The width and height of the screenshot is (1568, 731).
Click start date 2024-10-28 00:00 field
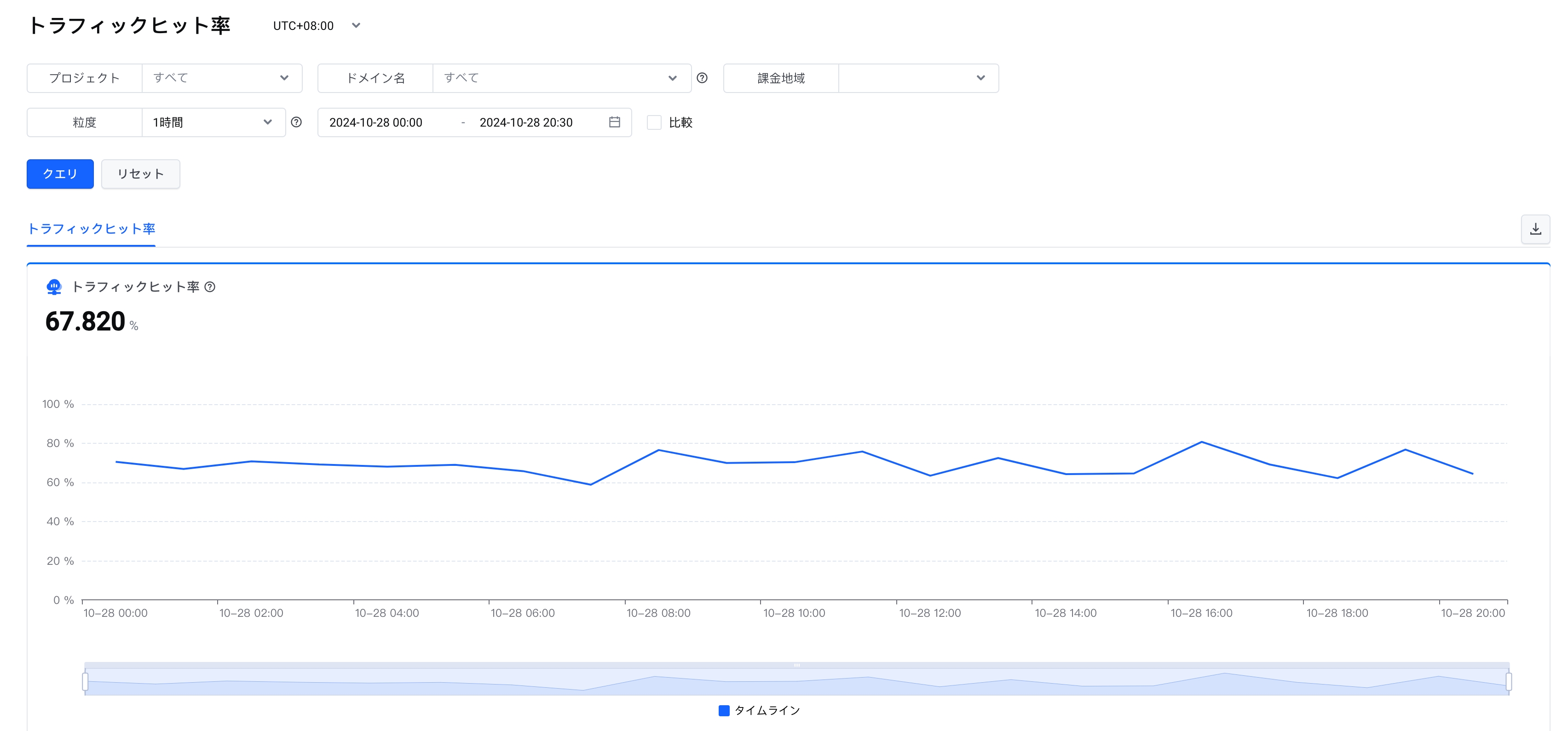pyautogui.click(x=375, y=122)
